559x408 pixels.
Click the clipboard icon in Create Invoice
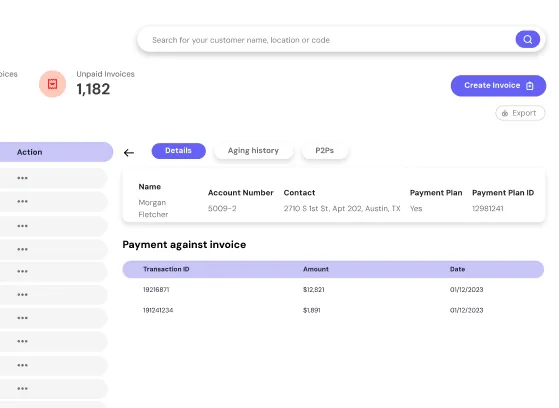point(530,86)
